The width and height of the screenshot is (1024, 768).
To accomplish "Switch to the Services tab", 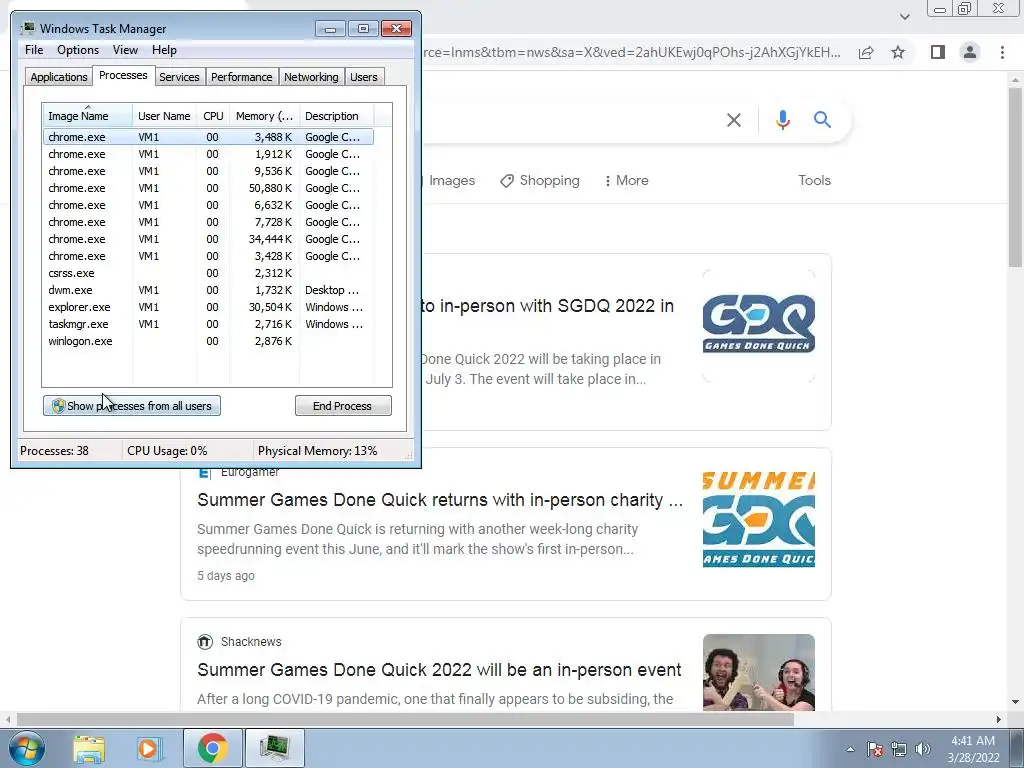I will (x=180, y=77).
